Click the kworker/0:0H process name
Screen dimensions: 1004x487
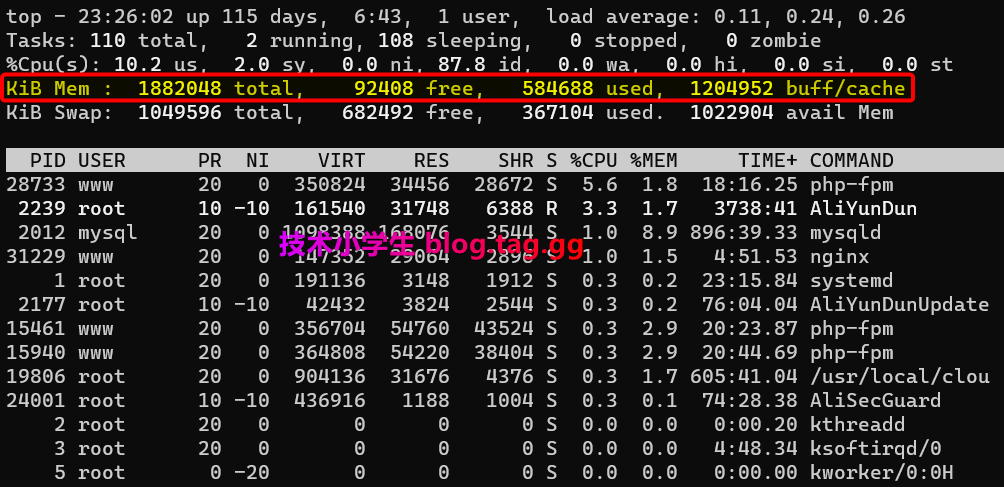point(881,472)
